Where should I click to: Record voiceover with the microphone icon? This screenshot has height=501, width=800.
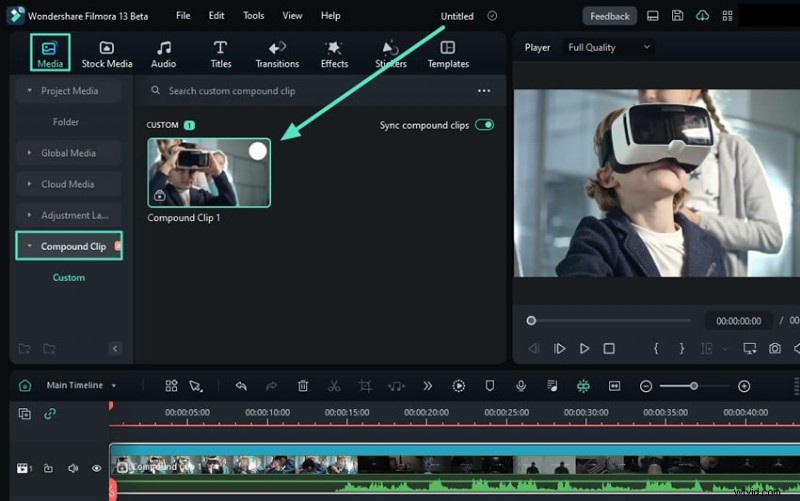[x=520, y=386]
